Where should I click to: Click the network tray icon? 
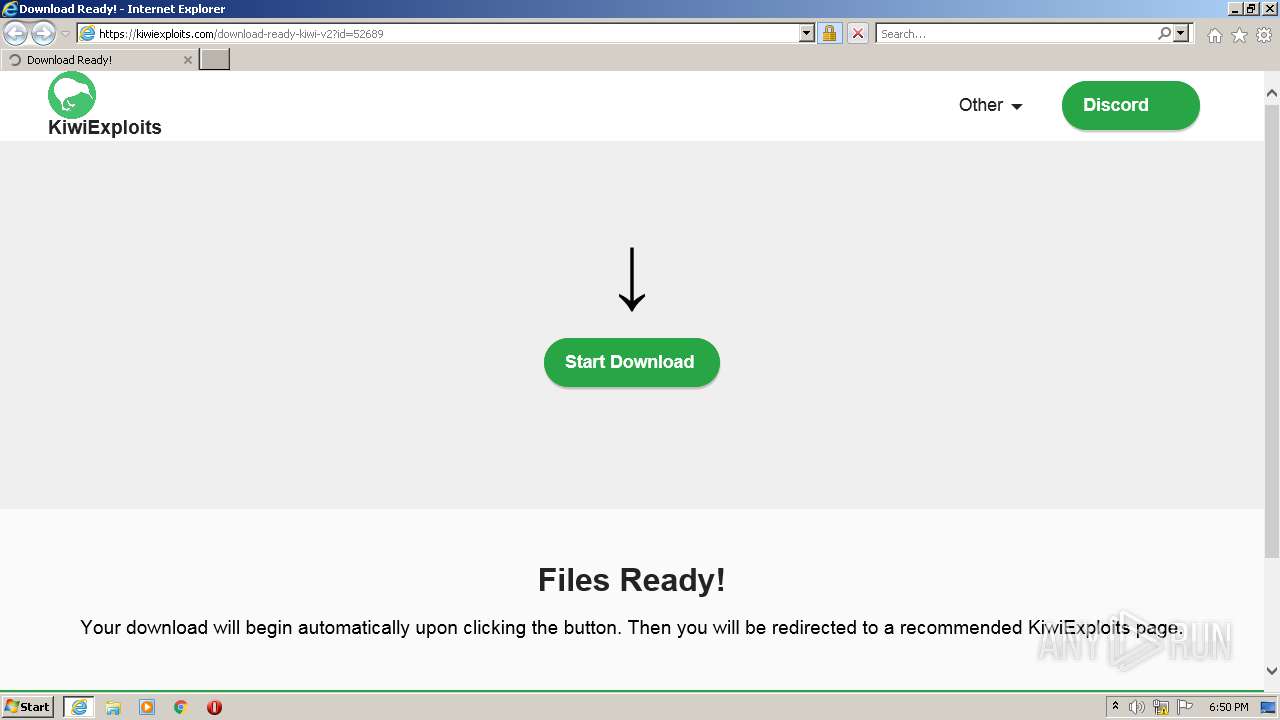[1161, 707]
